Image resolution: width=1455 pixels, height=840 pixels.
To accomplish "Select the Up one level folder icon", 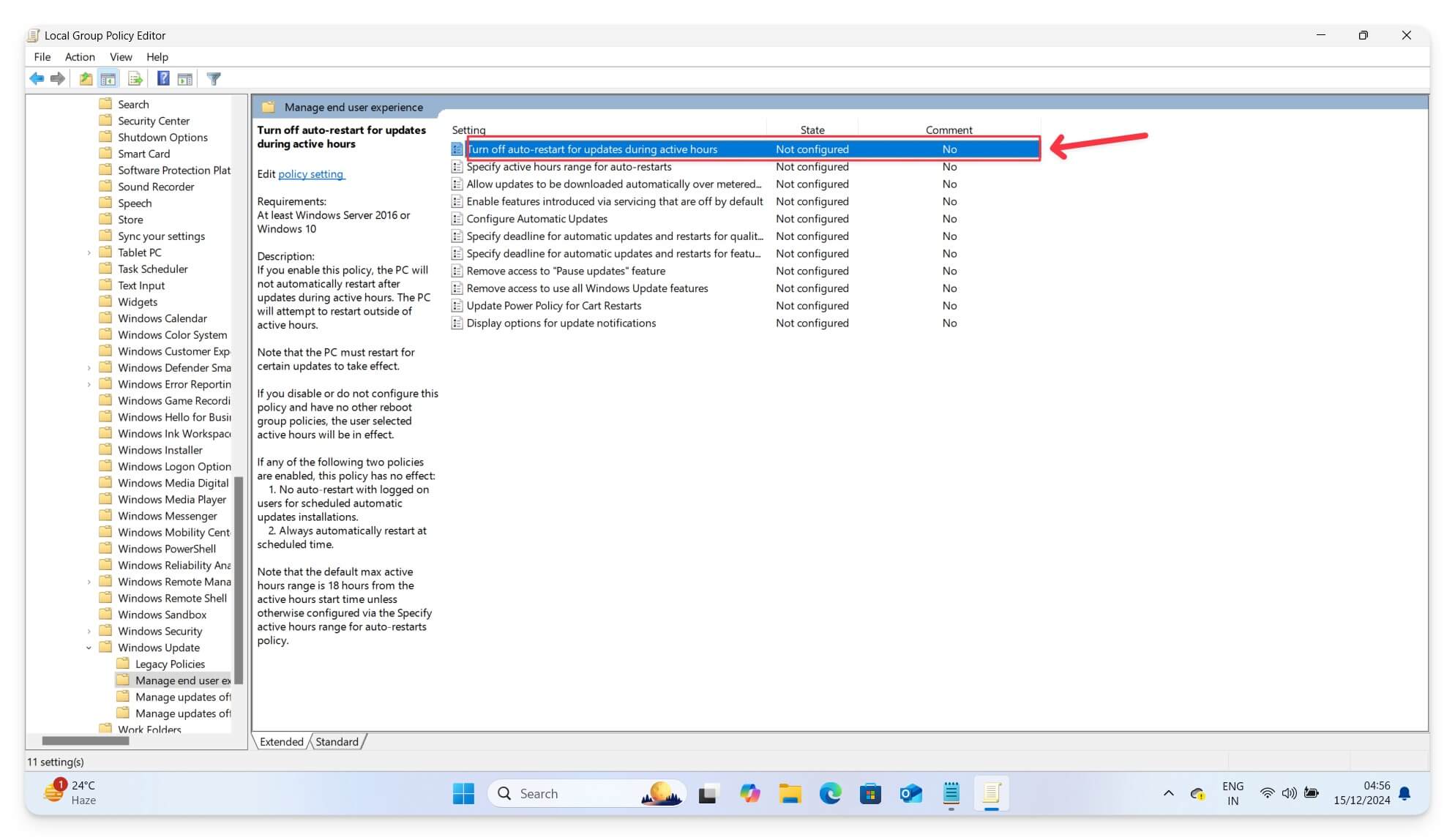I will [85, 78].
